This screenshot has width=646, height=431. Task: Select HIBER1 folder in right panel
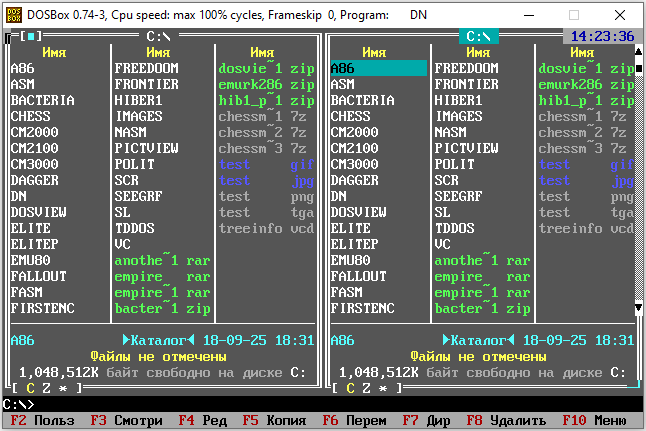459,100
